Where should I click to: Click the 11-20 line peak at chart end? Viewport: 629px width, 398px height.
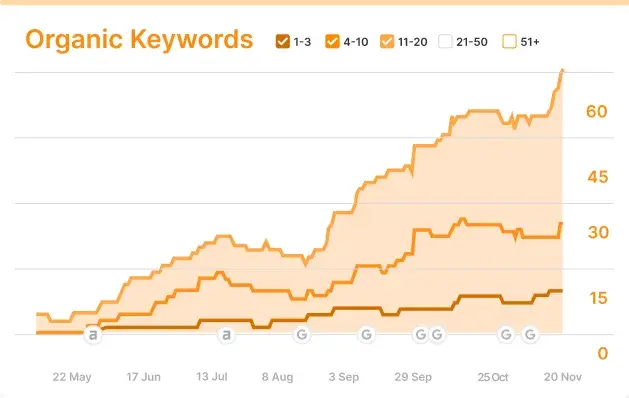(562, 71)
